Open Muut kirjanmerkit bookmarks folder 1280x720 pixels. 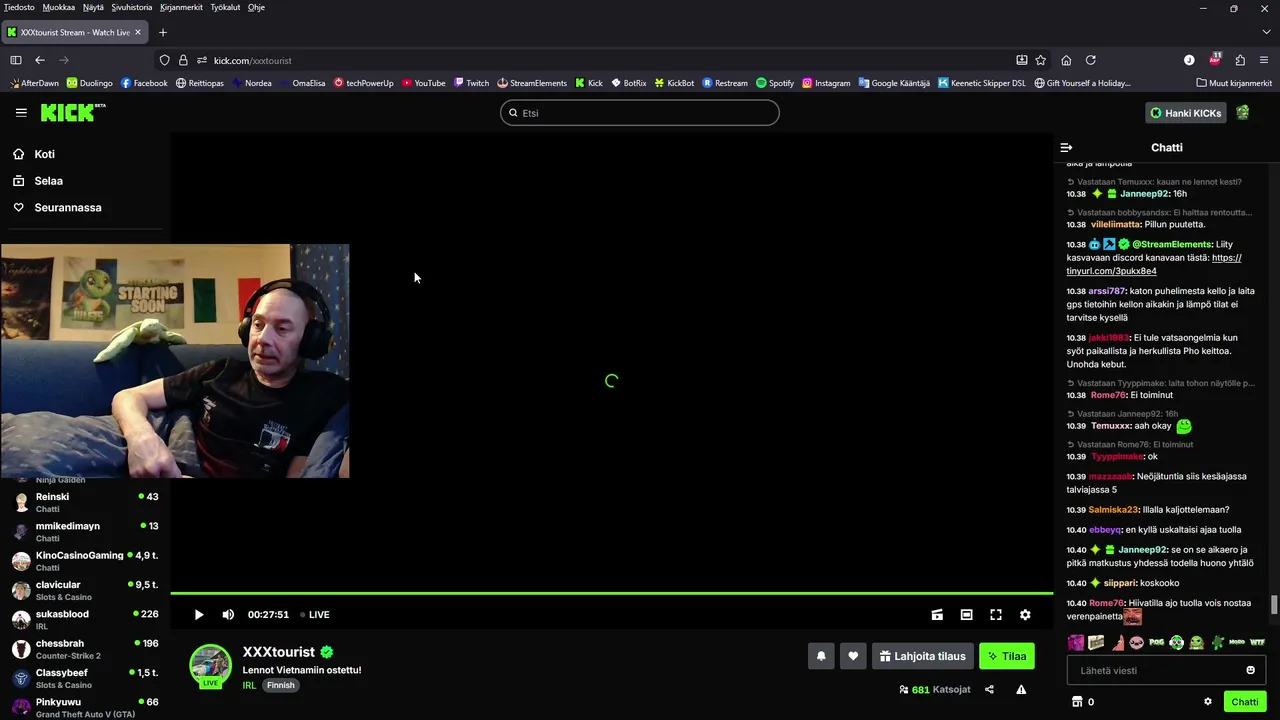(1233, 83)
